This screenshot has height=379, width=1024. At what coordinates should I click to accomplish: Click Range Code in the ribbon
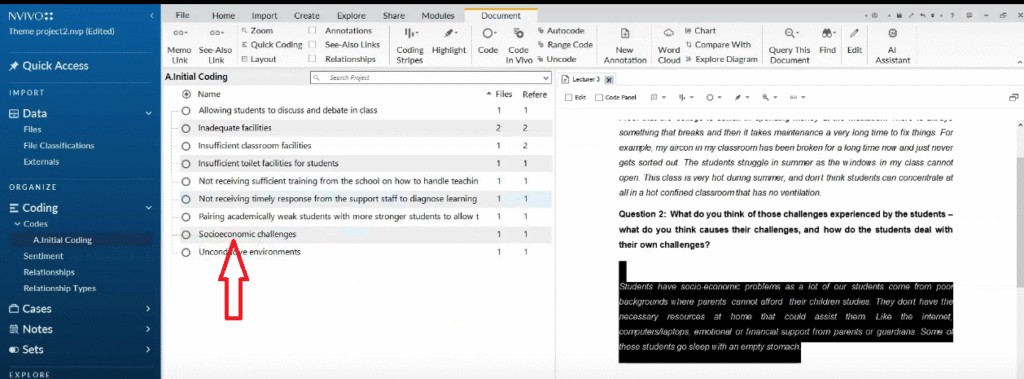(x=565, y=44)
